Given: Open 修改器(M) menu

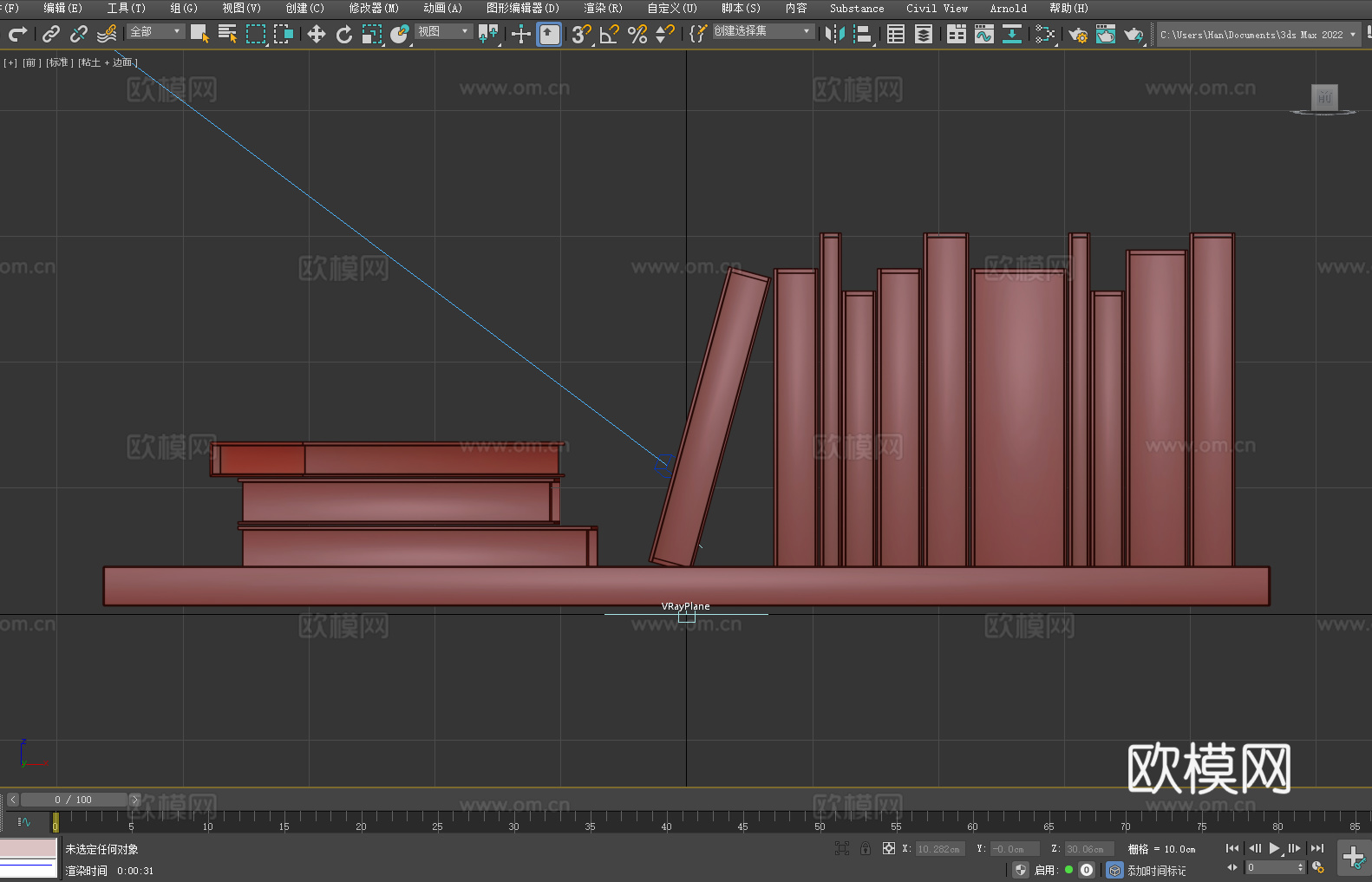Looking at the screenshot, I should 374,8.
